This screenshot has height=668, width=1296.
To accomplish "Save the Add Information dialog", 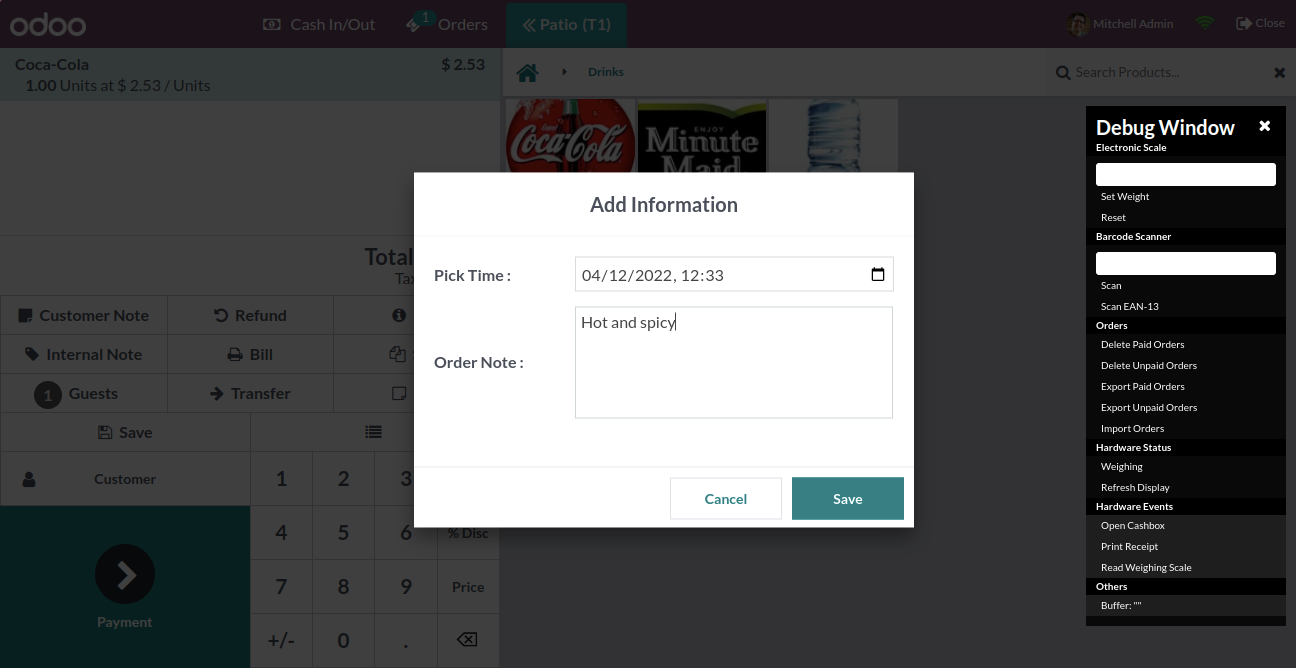I will [x=848, y=499].
